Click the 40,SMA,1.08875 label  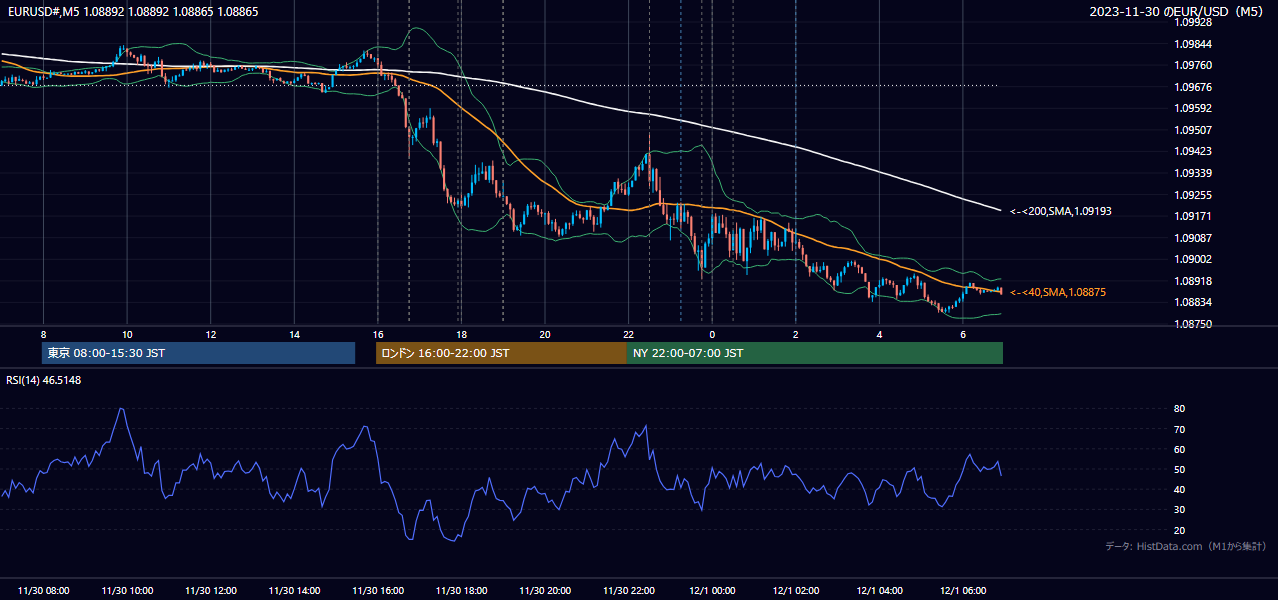1058,292
